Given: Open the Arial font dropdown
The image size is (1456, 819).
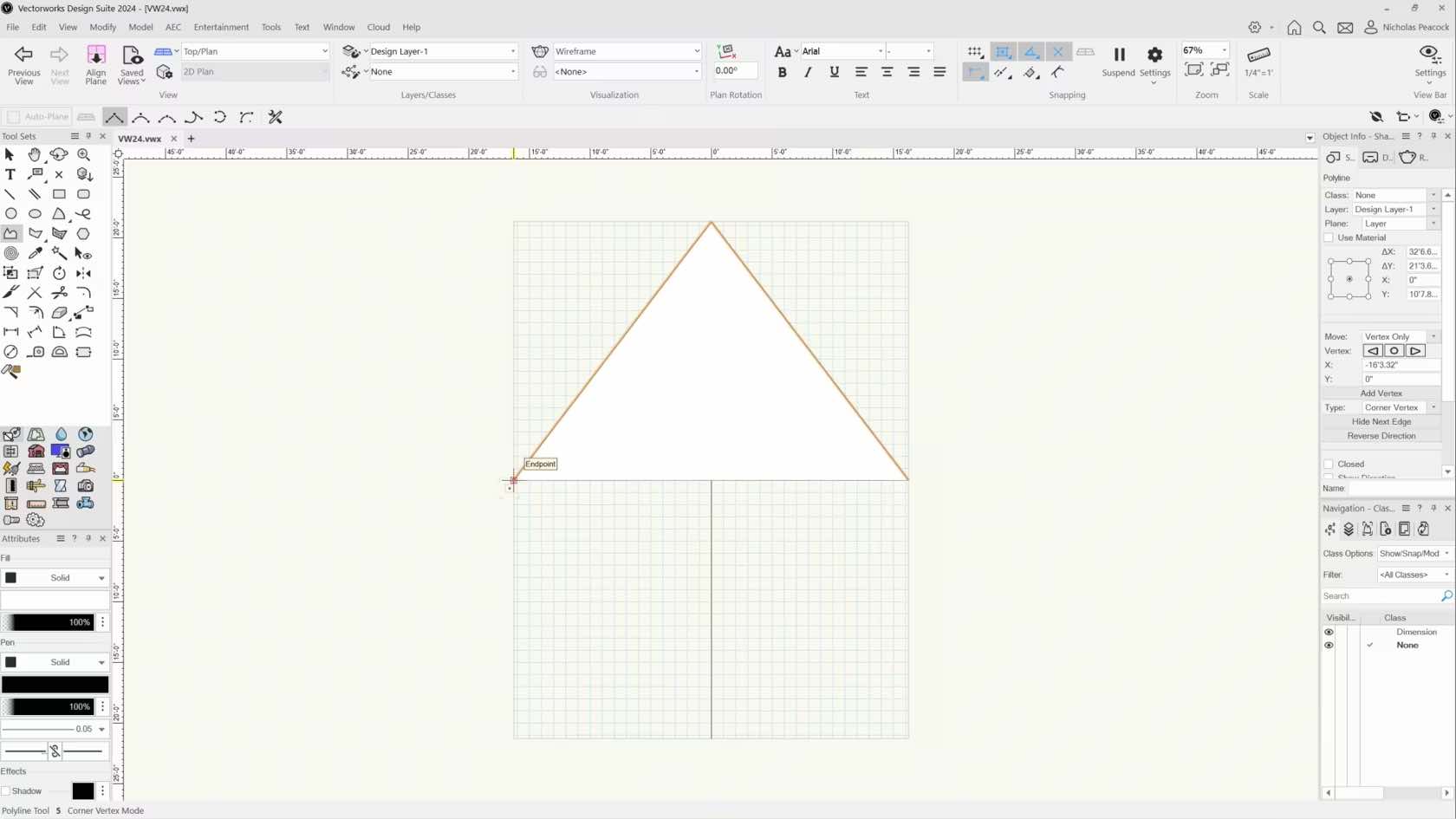Looking at the screenshot, I should pos(842,51).
